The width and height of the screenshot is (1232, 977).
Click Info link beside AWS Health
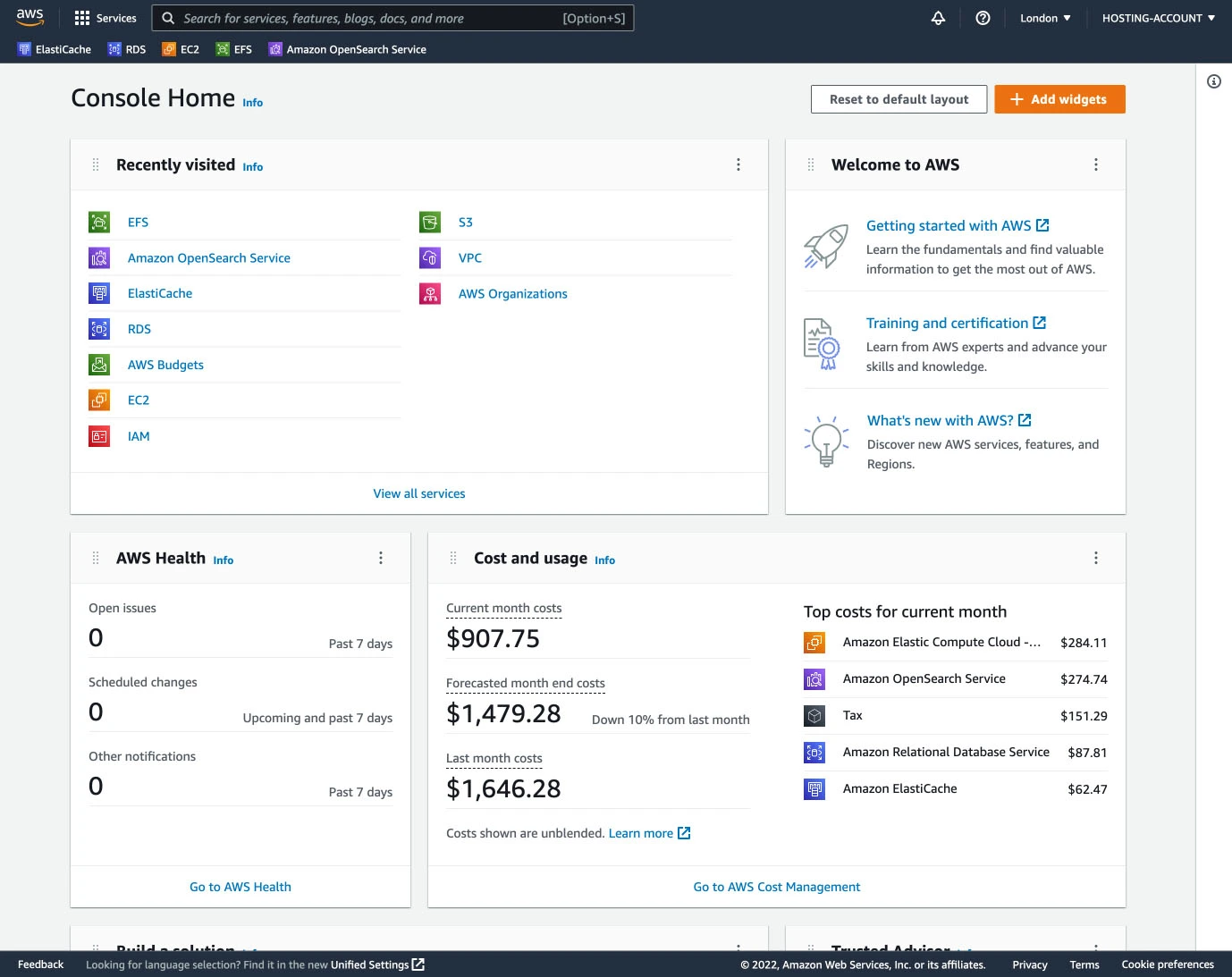point(224,560)
